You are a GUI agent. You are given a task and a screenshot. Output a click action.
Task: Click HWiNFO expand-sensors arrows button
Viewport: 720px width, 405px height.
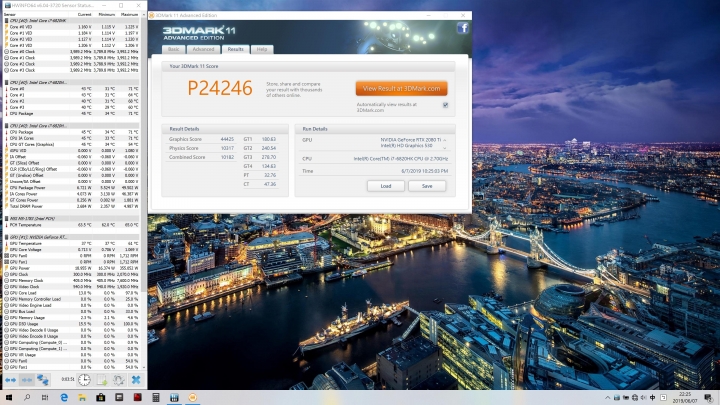pos(10,380)
